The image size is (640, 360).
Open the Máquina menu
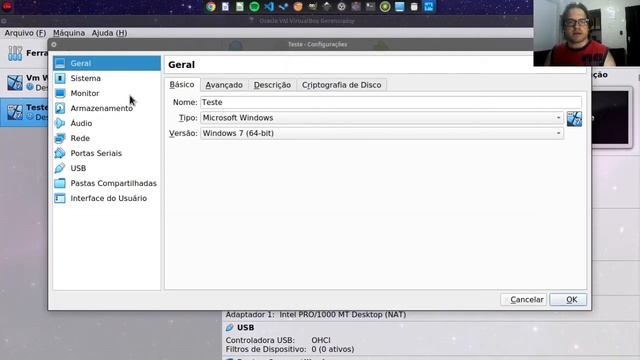click(x=69, y=33)
